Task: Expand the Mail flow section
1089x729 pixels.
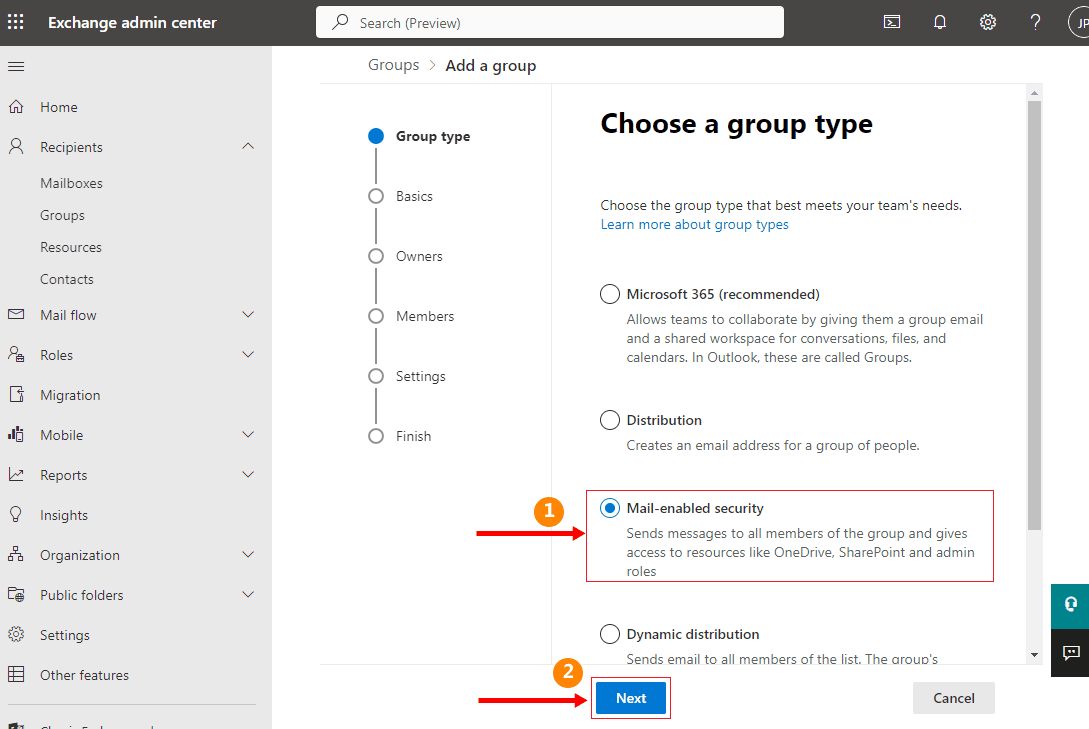Action: tap(248, 315)
